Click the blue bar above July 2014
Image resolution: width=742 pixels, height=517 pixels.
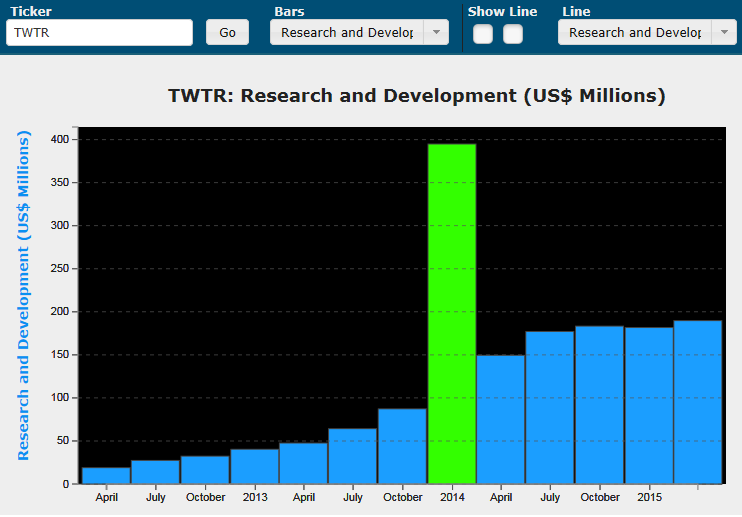click(550, 407)
